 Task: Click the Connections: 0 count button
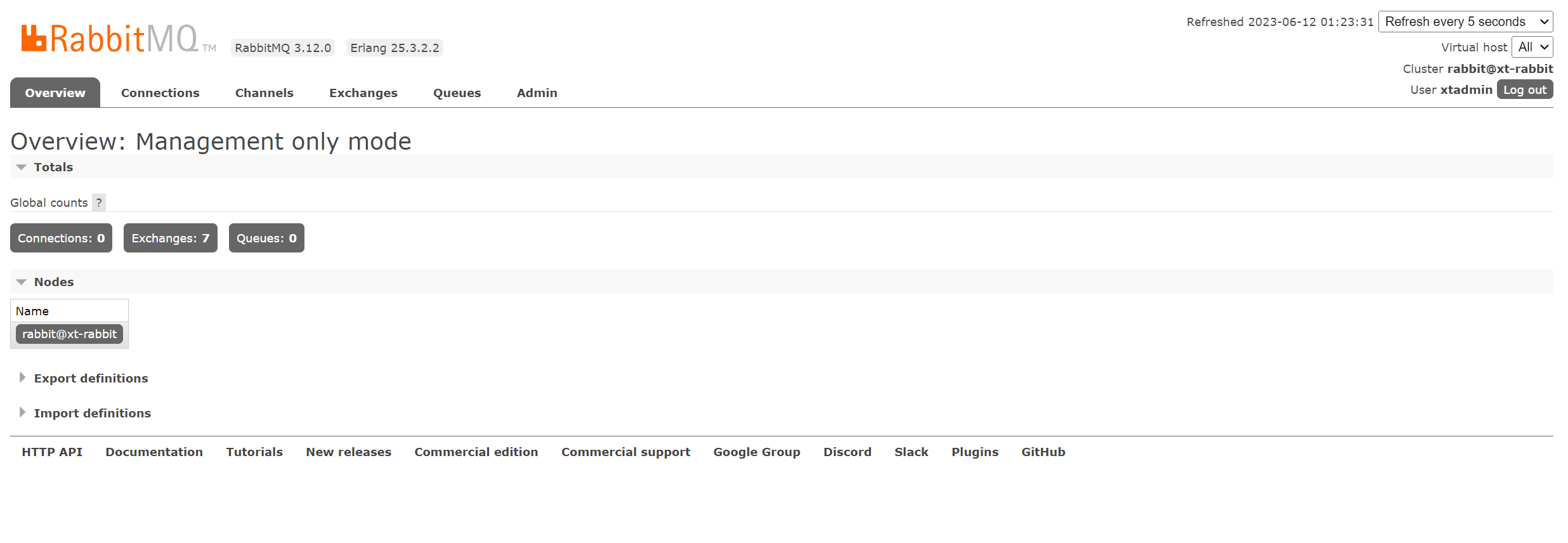pos(61,238)
